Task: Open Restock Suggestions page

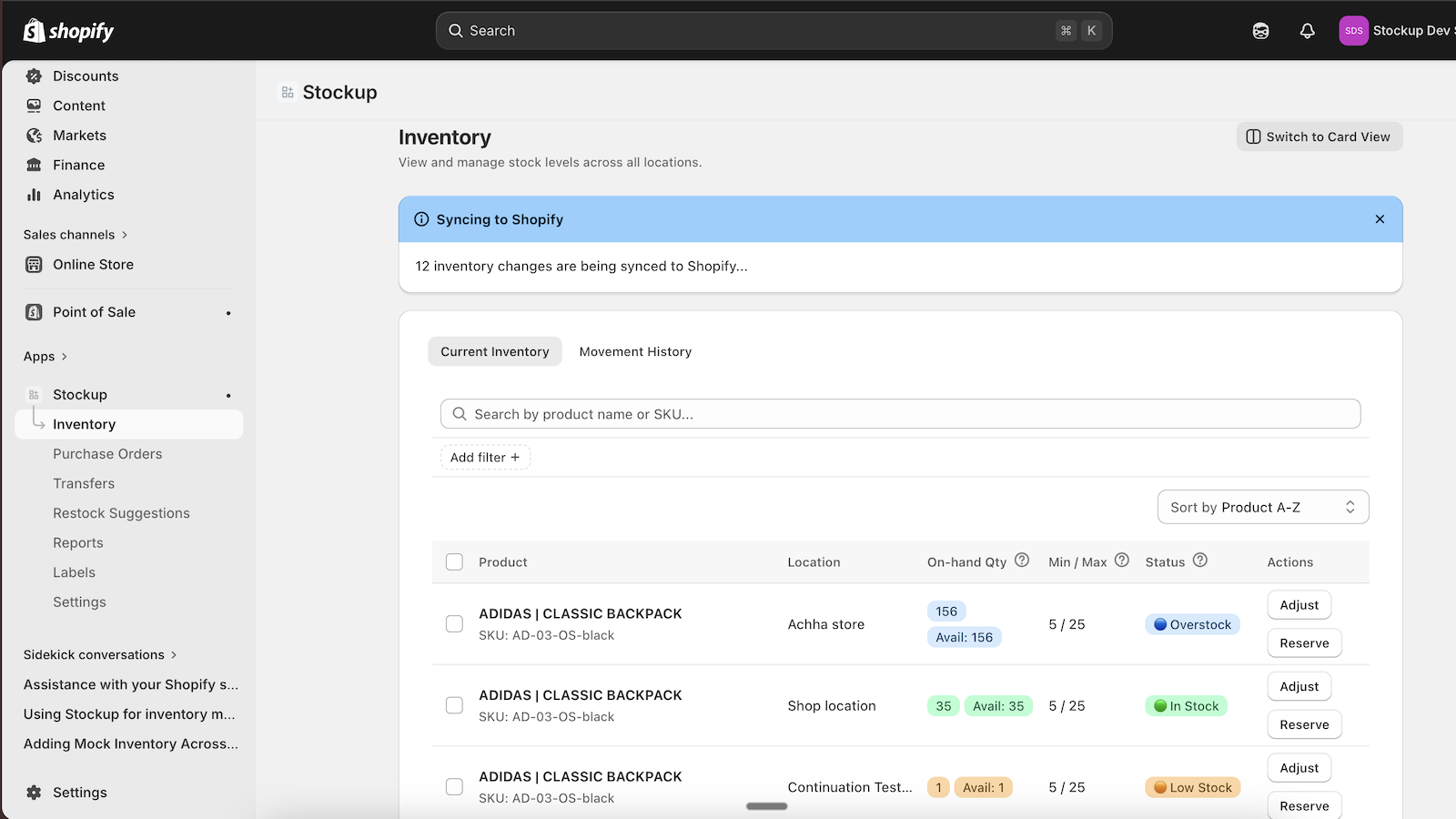Action: point(121,513)
